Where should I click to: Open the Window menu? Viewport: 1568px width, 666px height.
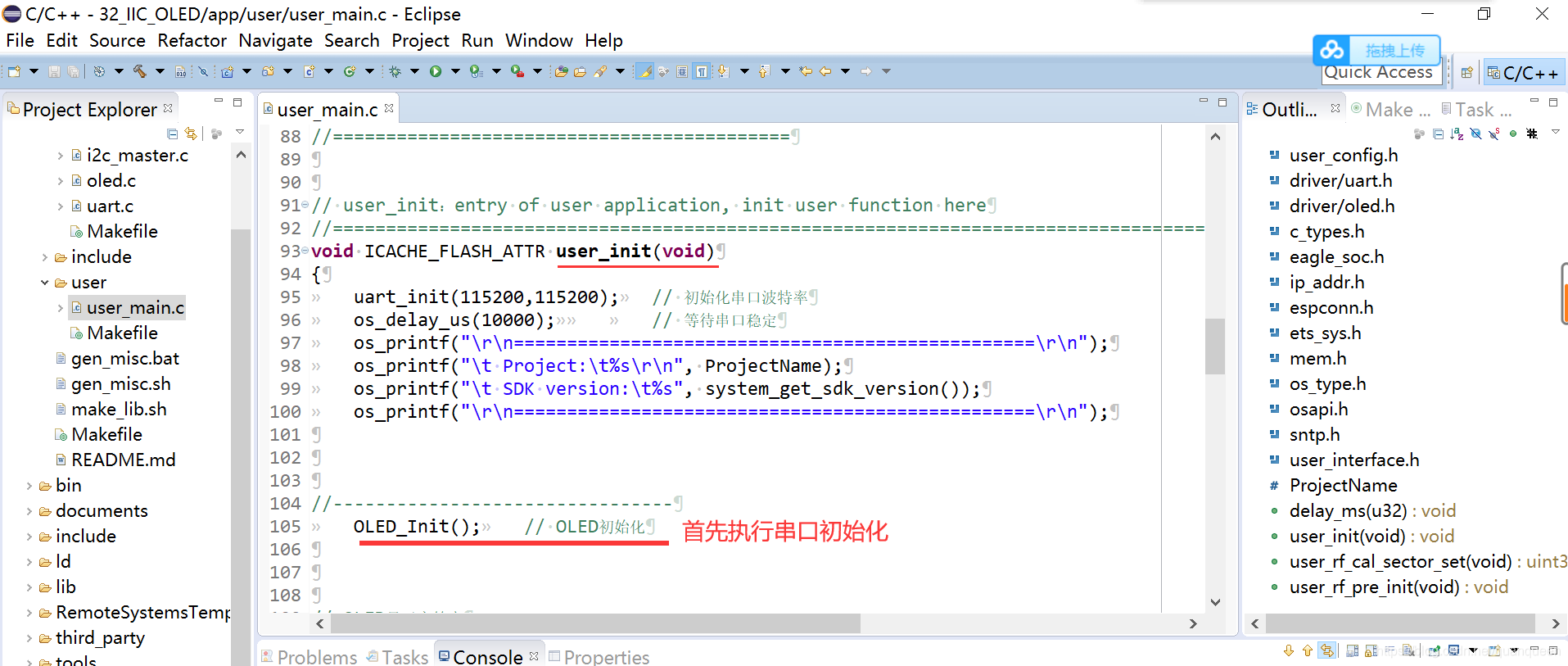tap(539, 40)
